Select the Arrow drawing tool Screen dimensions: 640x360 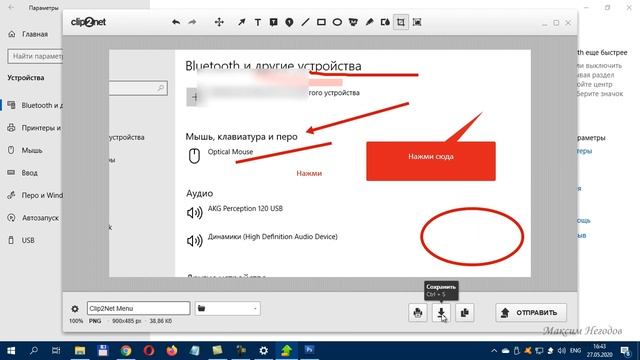tap(242, 22)
